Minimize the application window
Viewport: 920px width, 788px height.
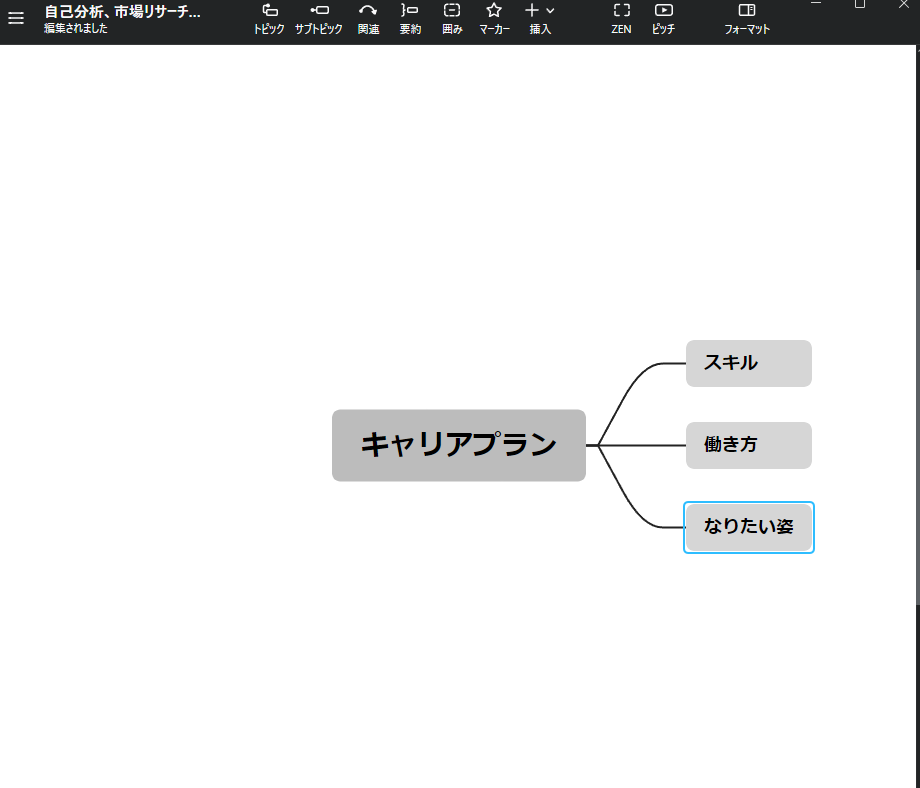coord(816,5)
